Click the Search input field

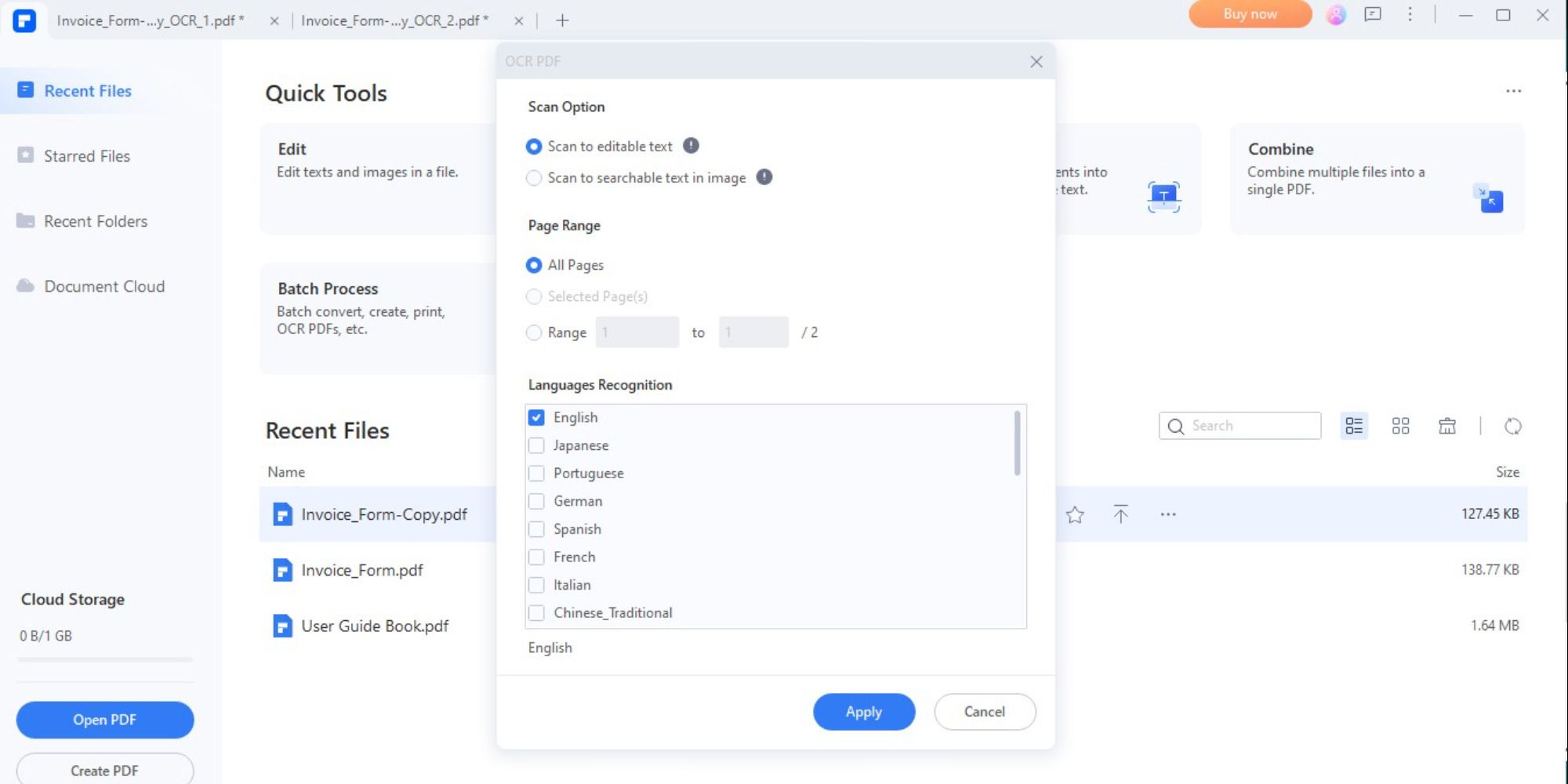coord(1251,426)
